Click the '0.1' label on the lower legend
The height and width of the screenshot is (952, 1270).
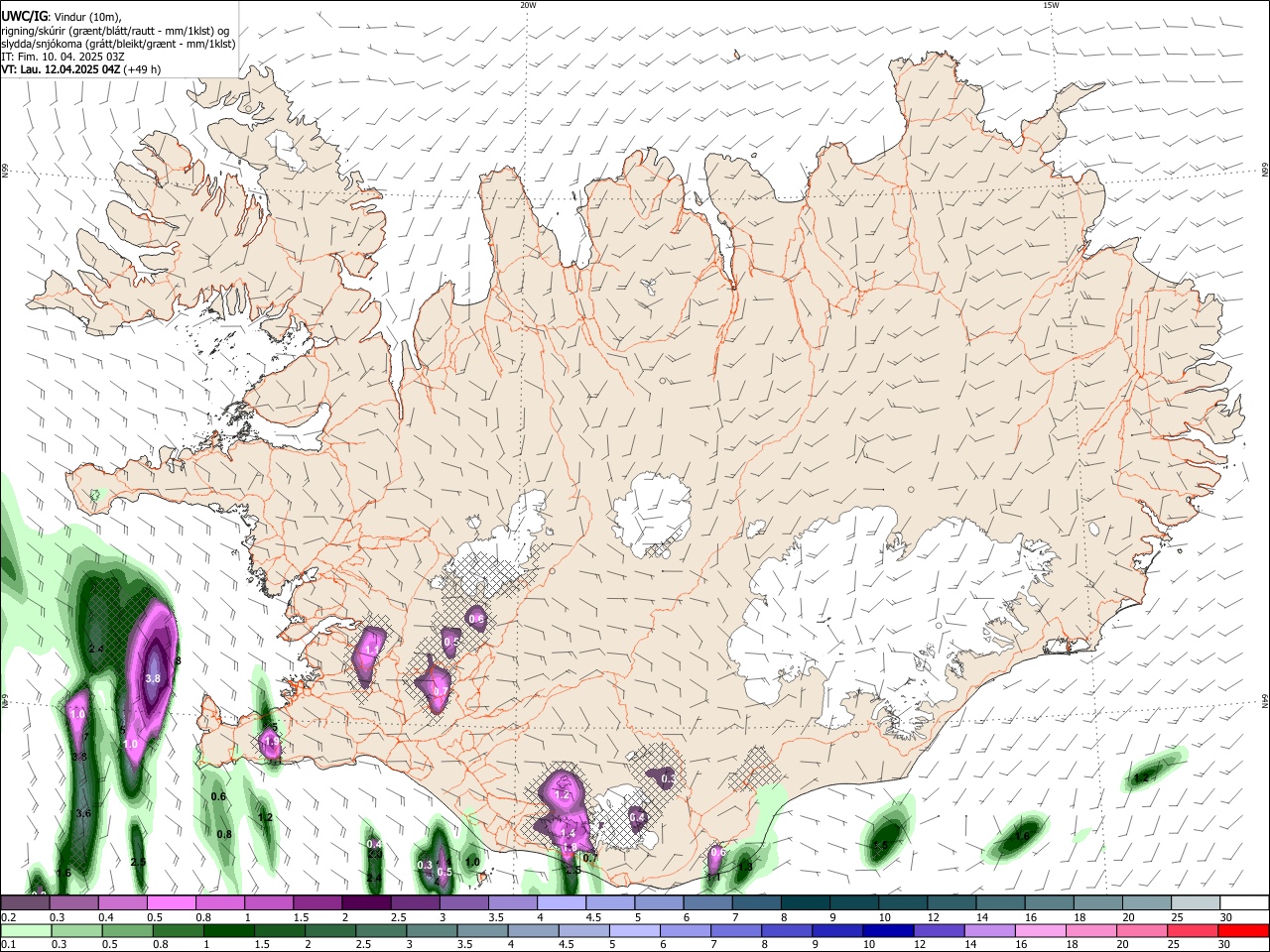[x=8, y=944]
